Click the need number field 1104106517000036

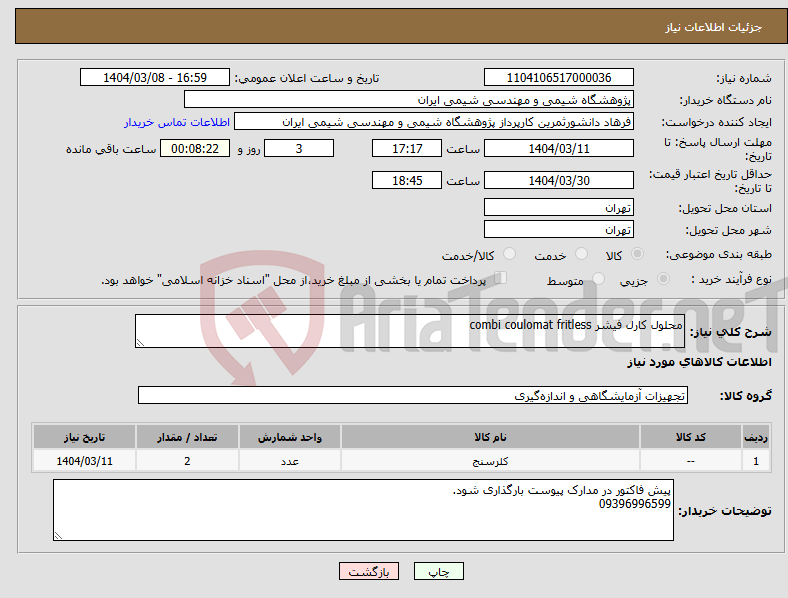coord(558,77)
